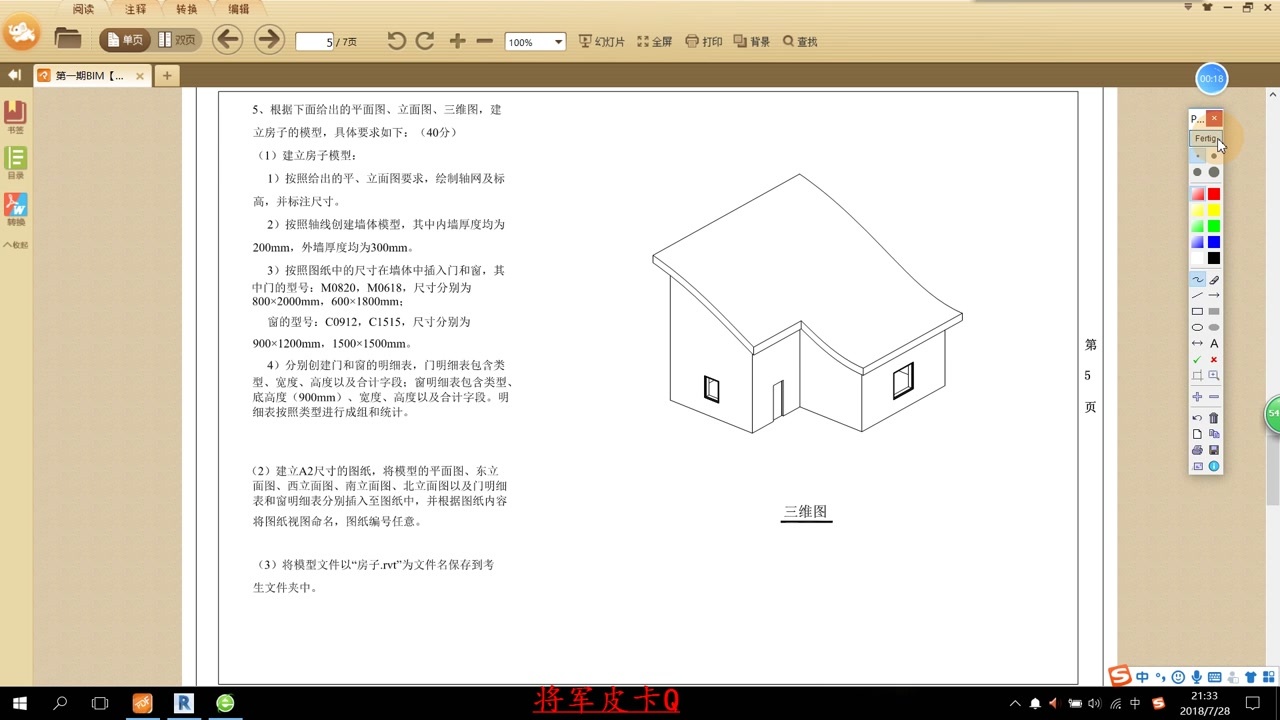Print the document (打印)

click(x=704, y=42)
